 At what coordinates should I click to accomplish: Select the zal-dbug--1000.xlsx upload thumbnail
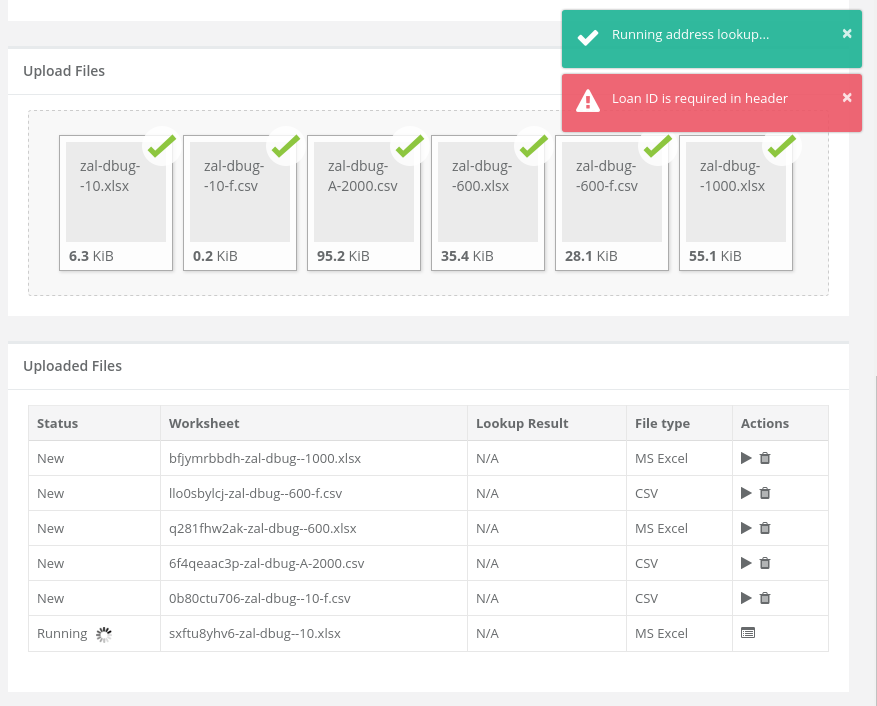point(736,203)
